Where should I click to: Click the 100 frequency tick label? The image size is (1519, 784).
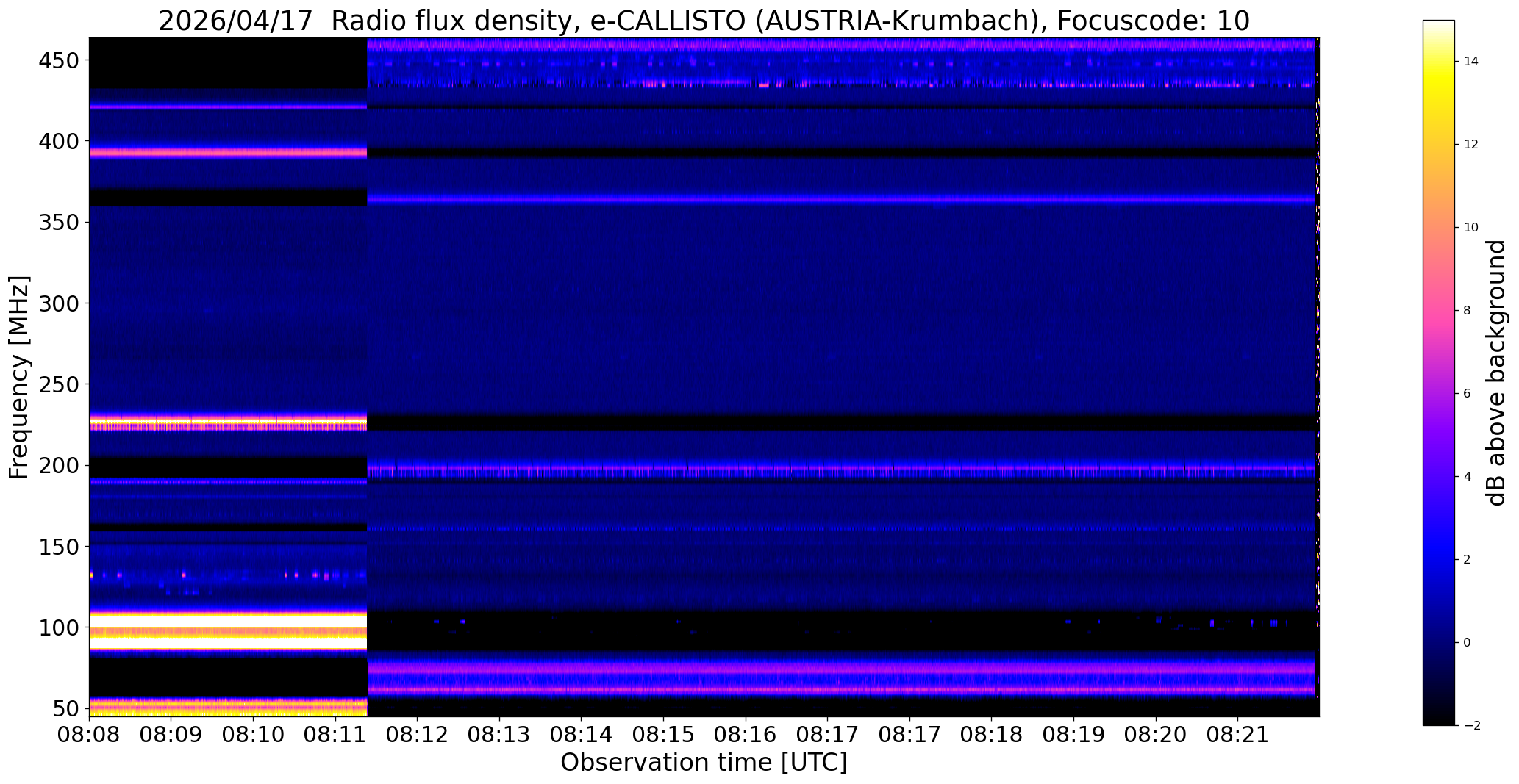(x=59, y=628)
